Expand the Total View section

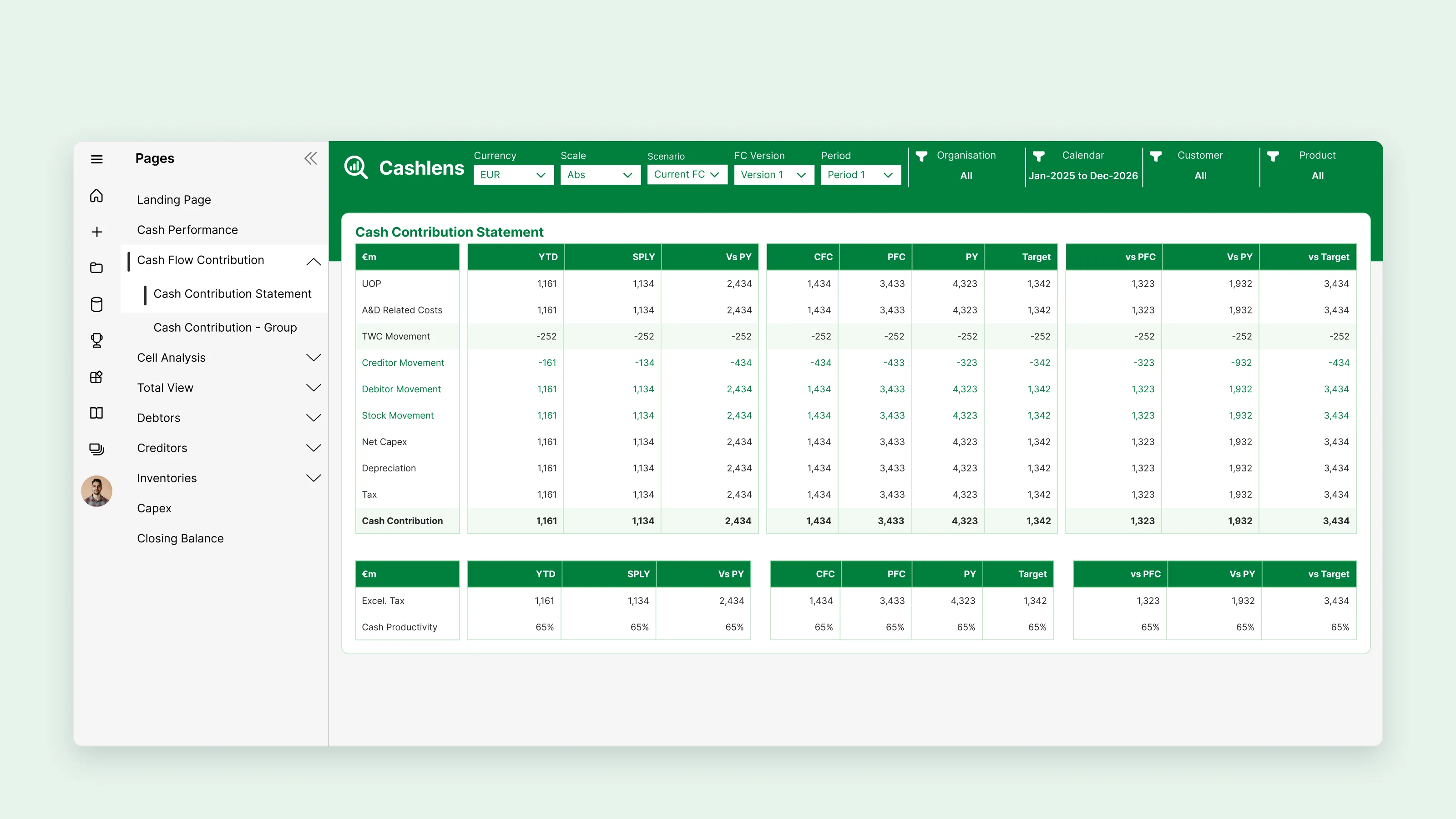313,387
